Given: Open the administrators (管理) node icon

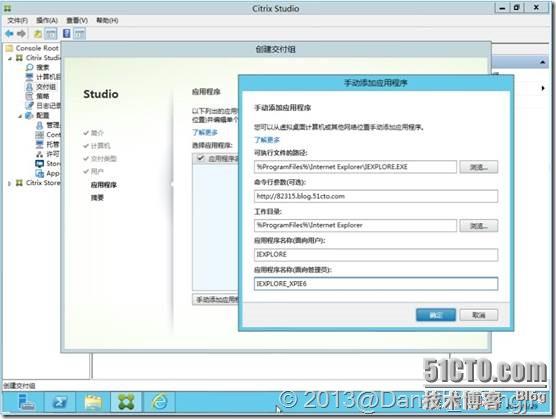Looking at the screenshot, I should 39,125.
